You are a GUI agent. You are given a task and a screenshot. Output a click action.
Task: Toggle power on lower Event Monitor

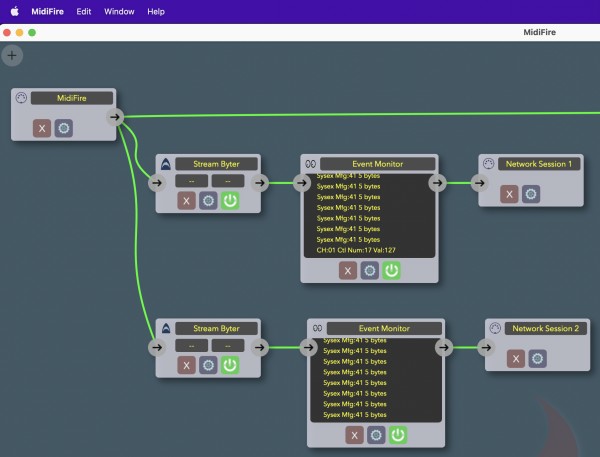pos(398,435)
